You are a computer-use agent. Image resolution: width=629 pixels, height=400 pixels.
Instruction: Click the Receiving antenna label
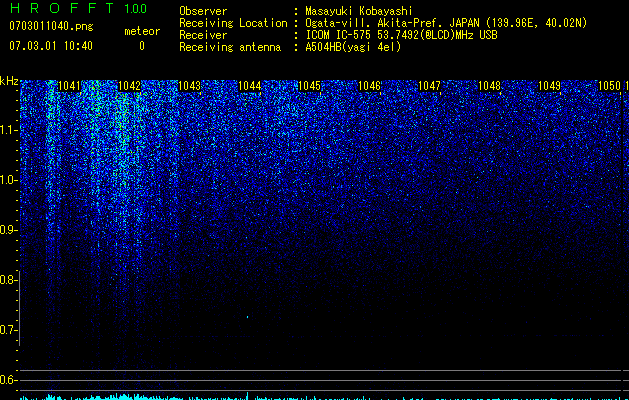coord(230,47)
